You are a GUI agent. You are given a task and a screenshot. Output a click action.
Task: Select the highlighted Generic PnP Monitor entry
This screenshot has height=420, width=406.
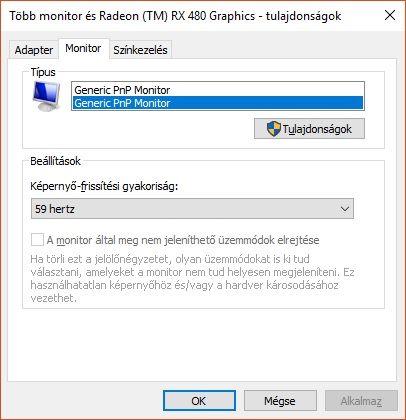pos(218,103)
